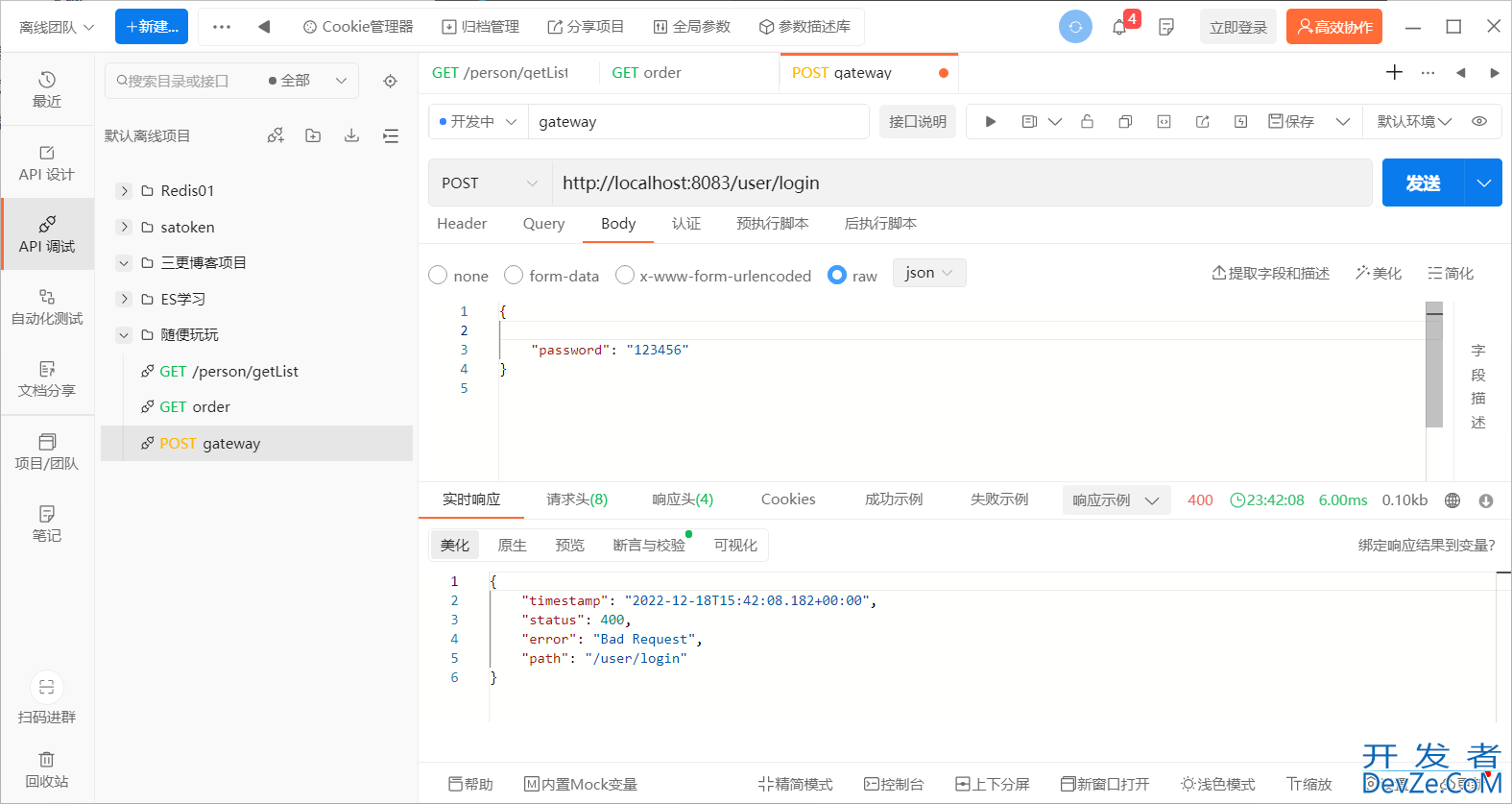Click the blue sync refresh icon
The image size is (1512, 804).
[1075, 27]
